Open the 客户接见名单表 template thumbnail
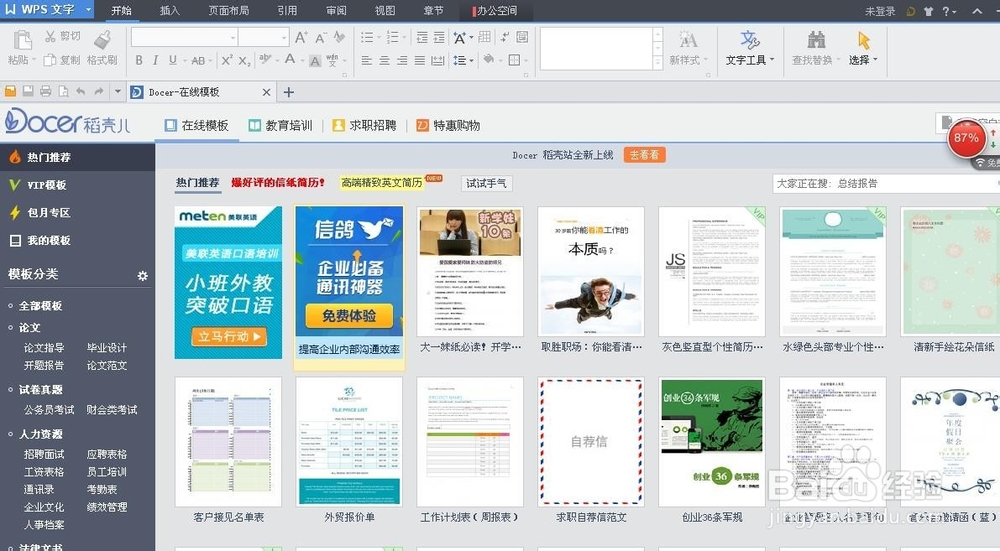The width and height of the screenshot is (1000, 551). [228, 441]
